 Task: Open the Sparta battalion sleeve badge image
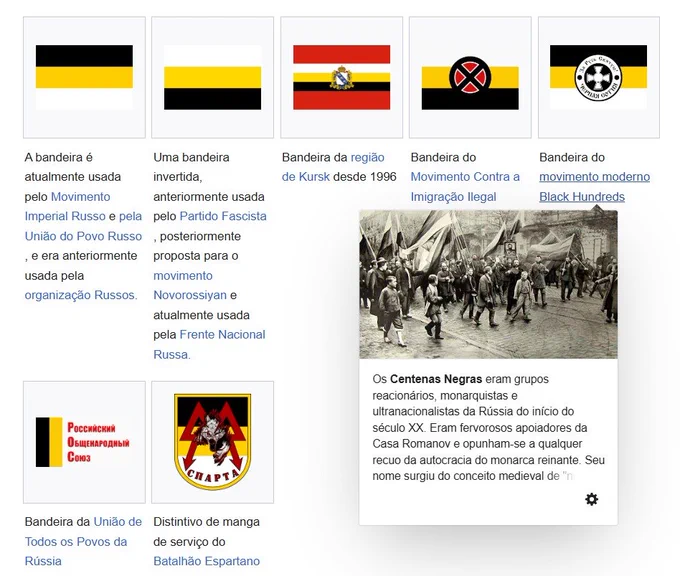(212, 442)
